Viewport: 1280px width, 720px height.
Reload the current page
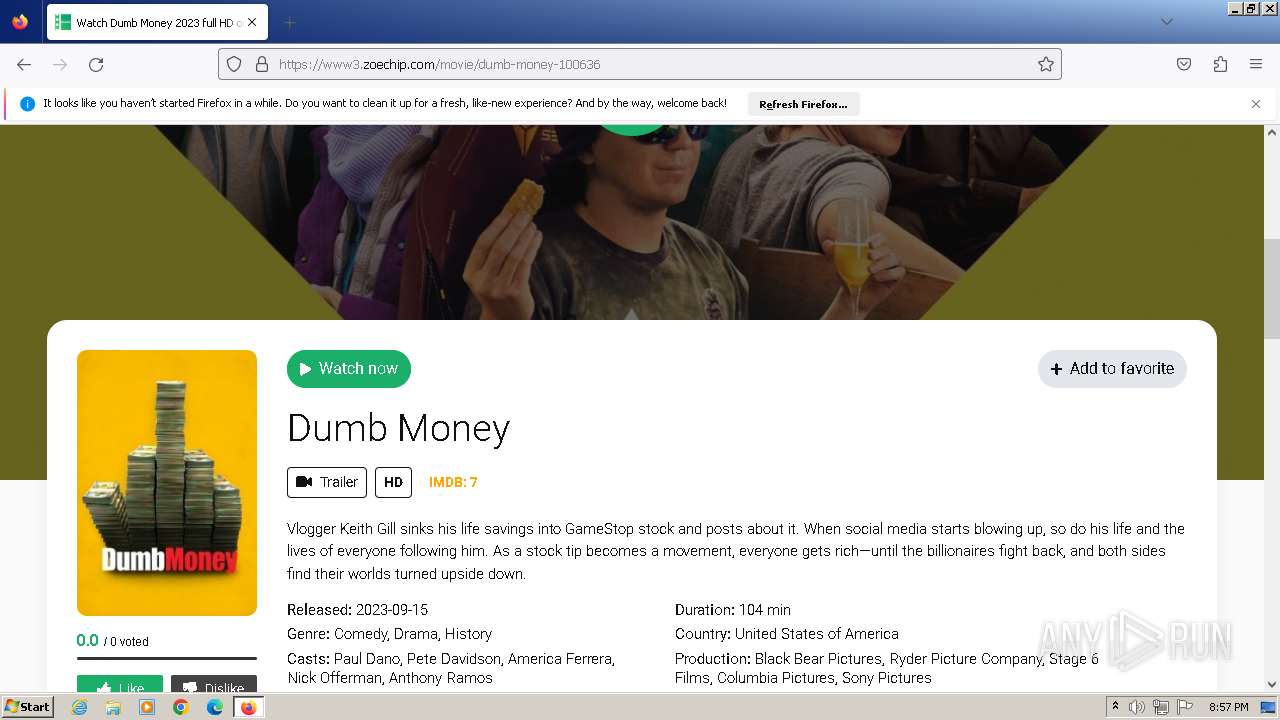tap(96, 64)
